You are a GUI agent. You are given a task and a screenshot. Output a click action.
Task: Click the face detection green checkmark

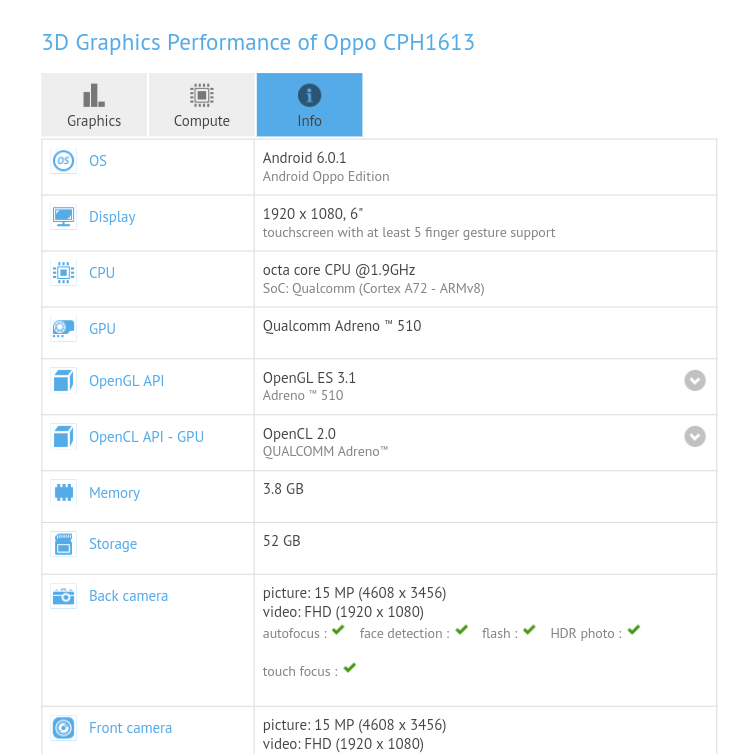[461, 631]
